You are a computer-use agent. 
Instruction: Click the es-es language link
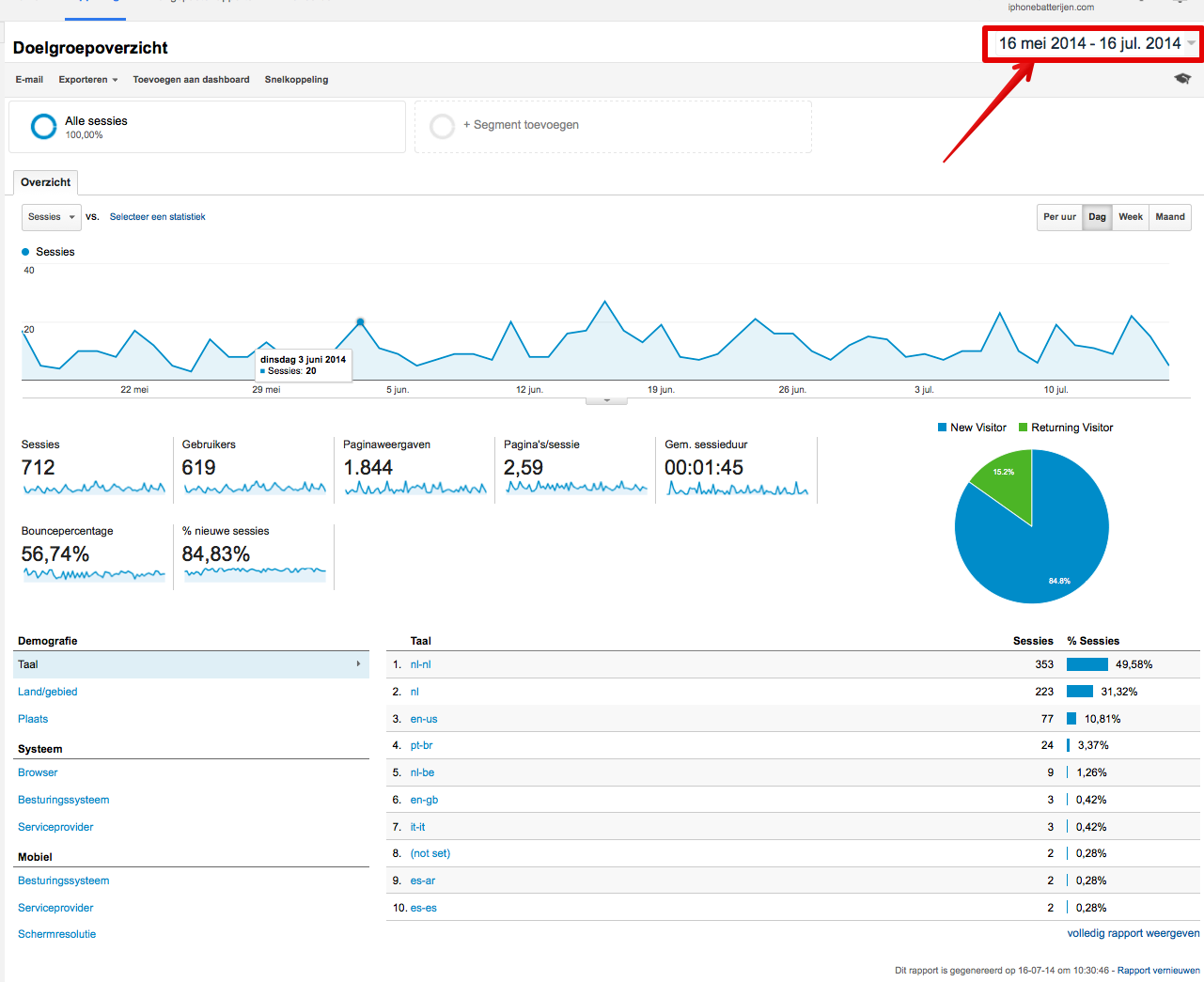point(423,908)
